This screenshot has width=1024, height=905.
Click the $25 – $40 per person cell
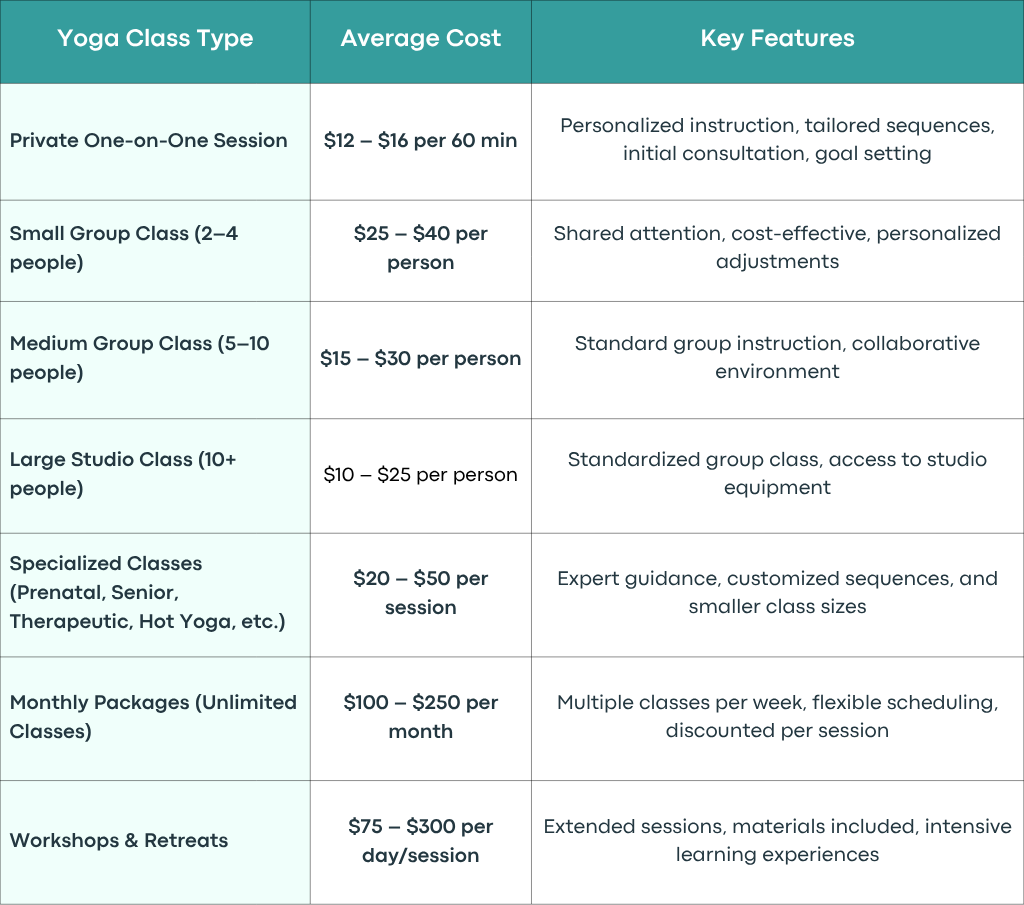coord(421,247)
